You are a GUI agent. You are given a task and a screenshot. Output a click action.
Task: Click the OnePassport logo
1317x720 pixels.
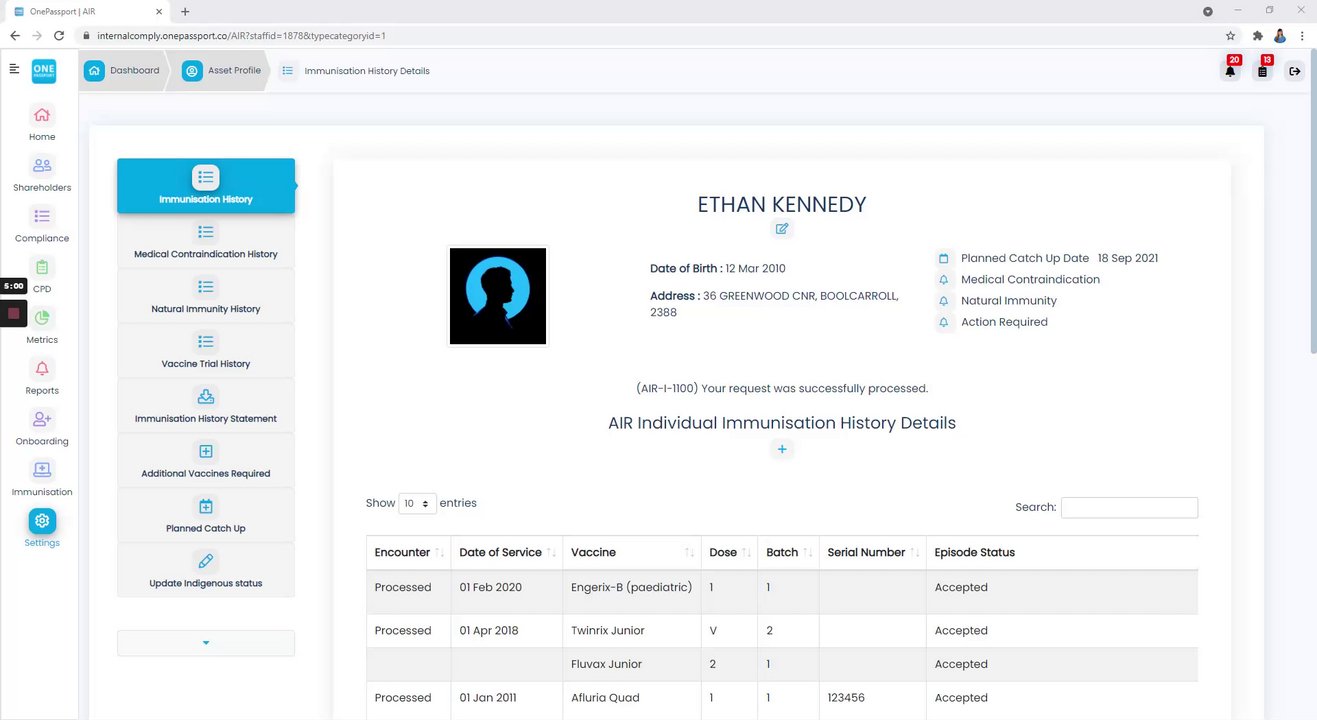[43, 70]
